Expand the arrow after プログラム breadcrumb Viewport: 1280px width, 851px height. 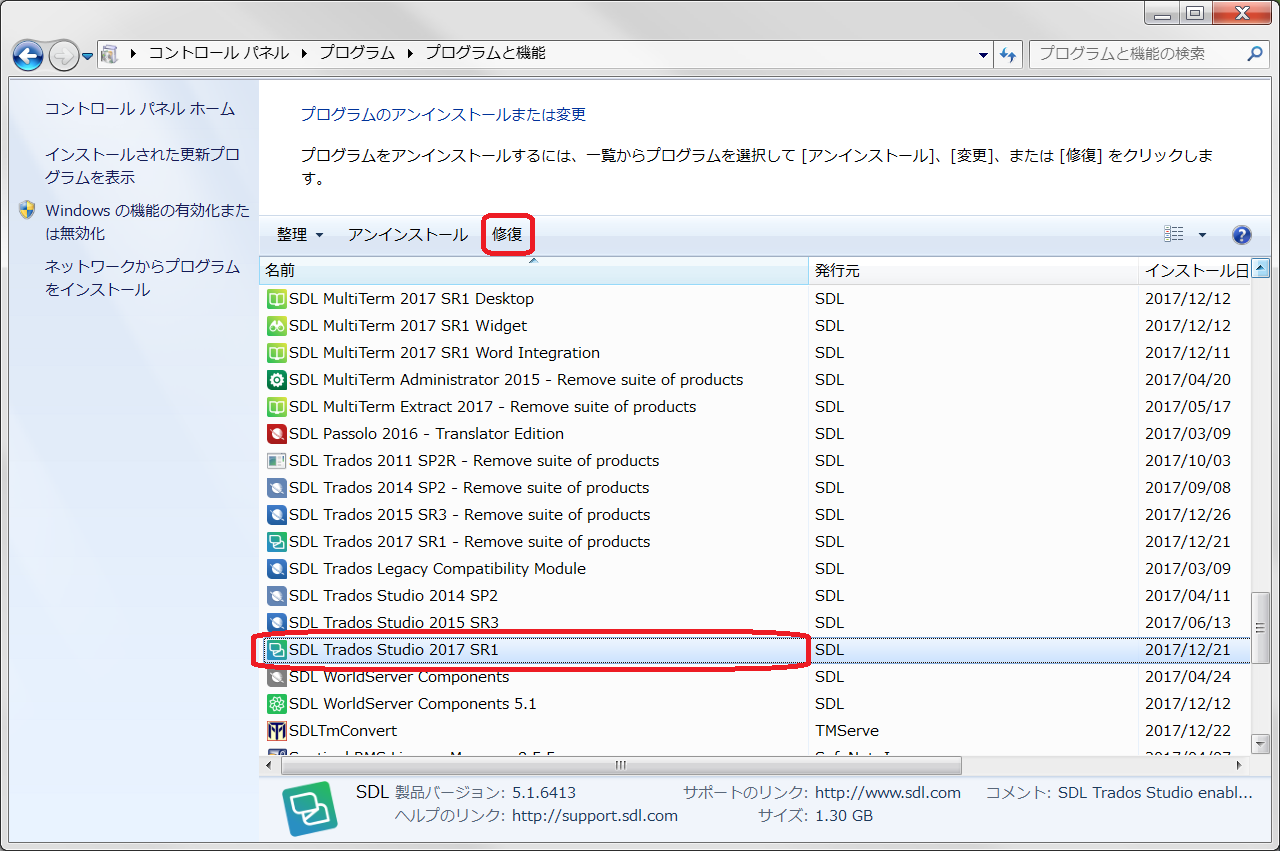point(411,54)
